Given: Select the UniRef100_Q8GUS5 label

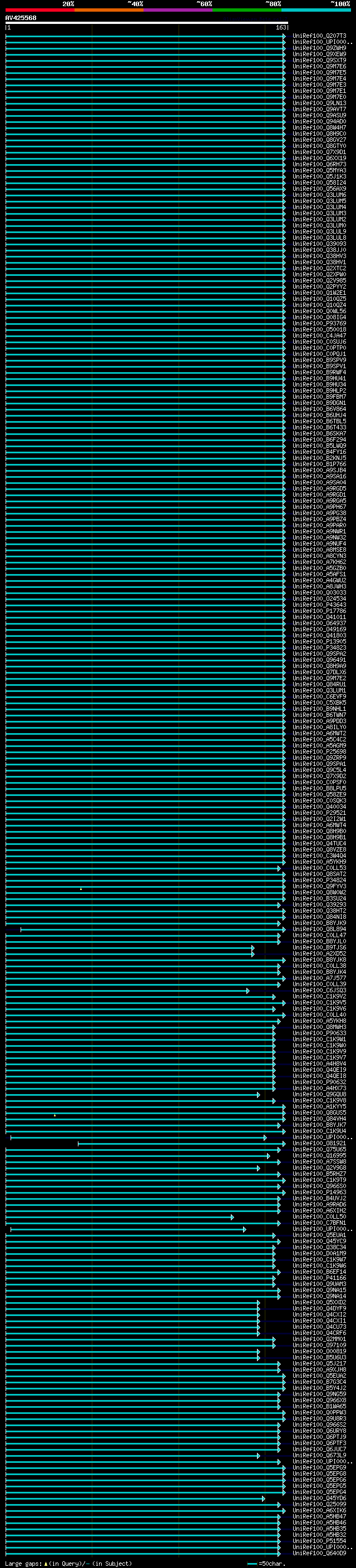Looking at the screenshot, I should (319, 1112).
